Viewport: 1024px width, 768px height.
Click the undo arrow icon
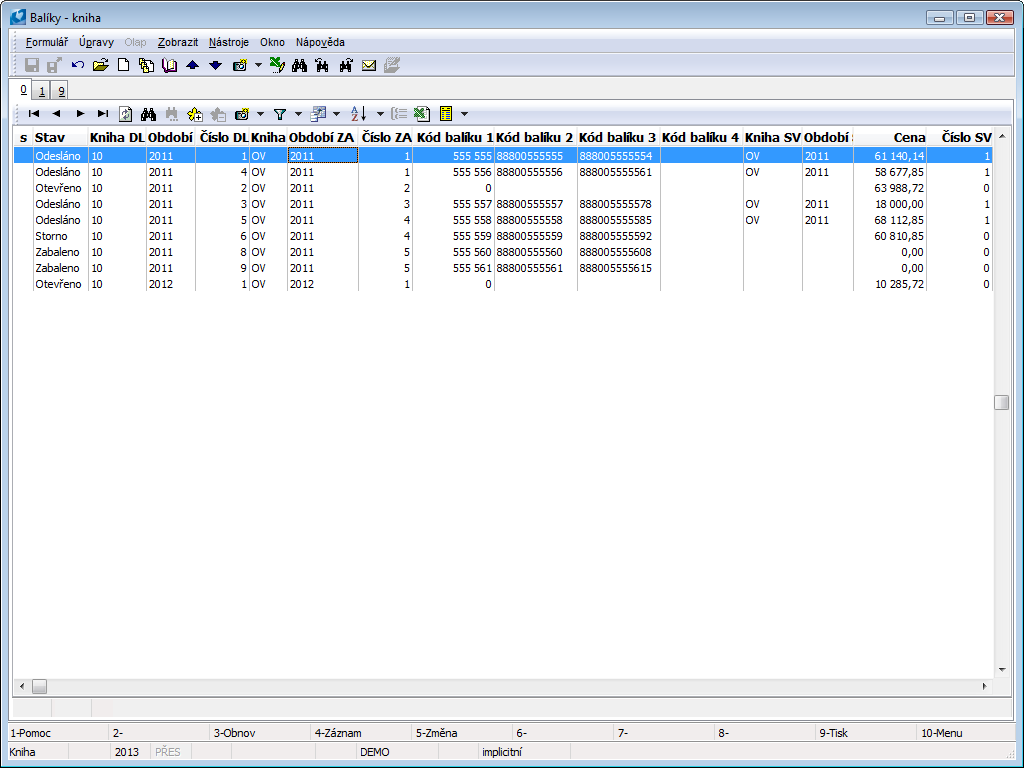[x=78, y=65]
